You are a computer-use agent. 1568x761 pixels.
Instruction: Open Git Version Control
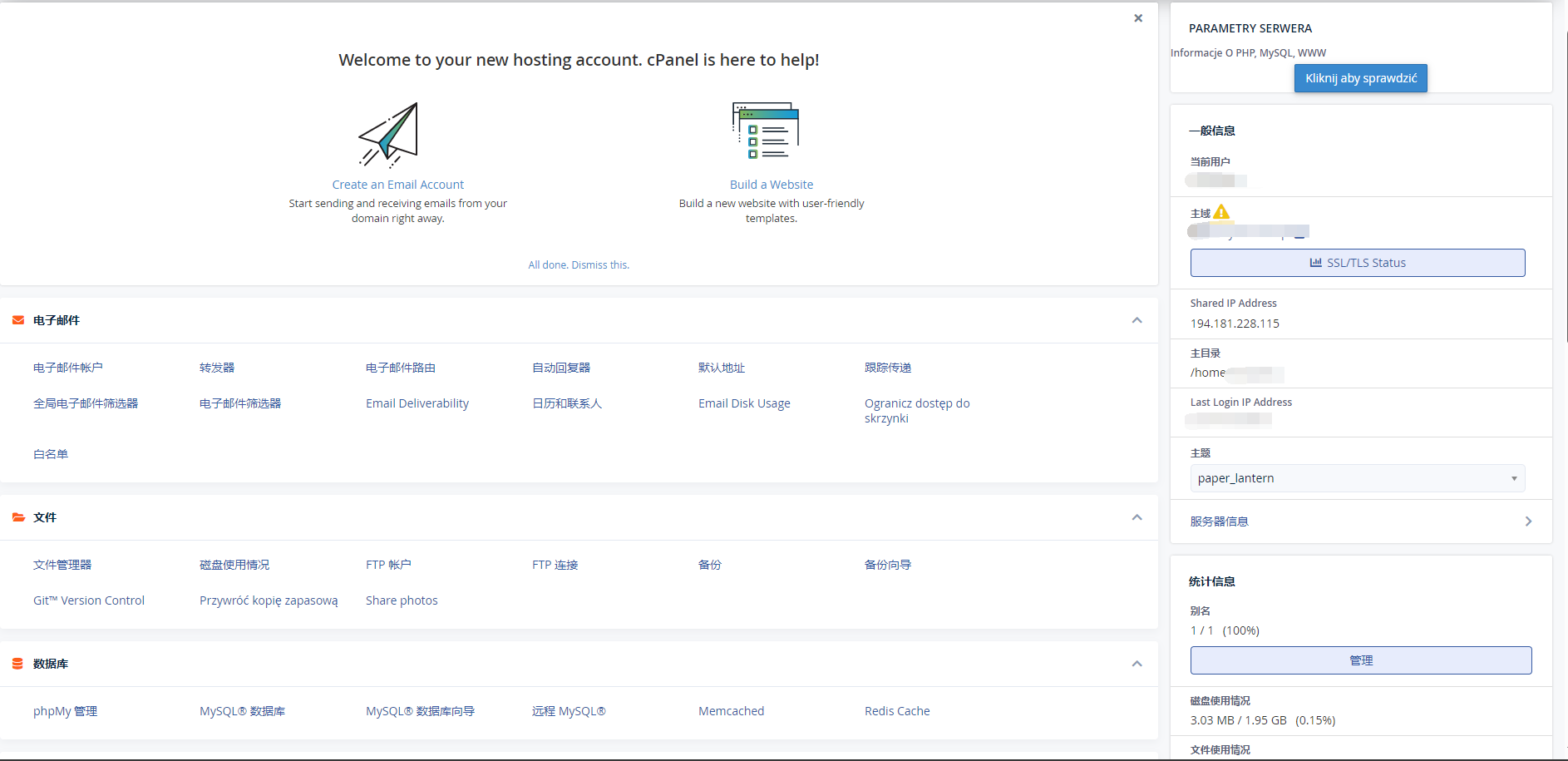(89, 600)
